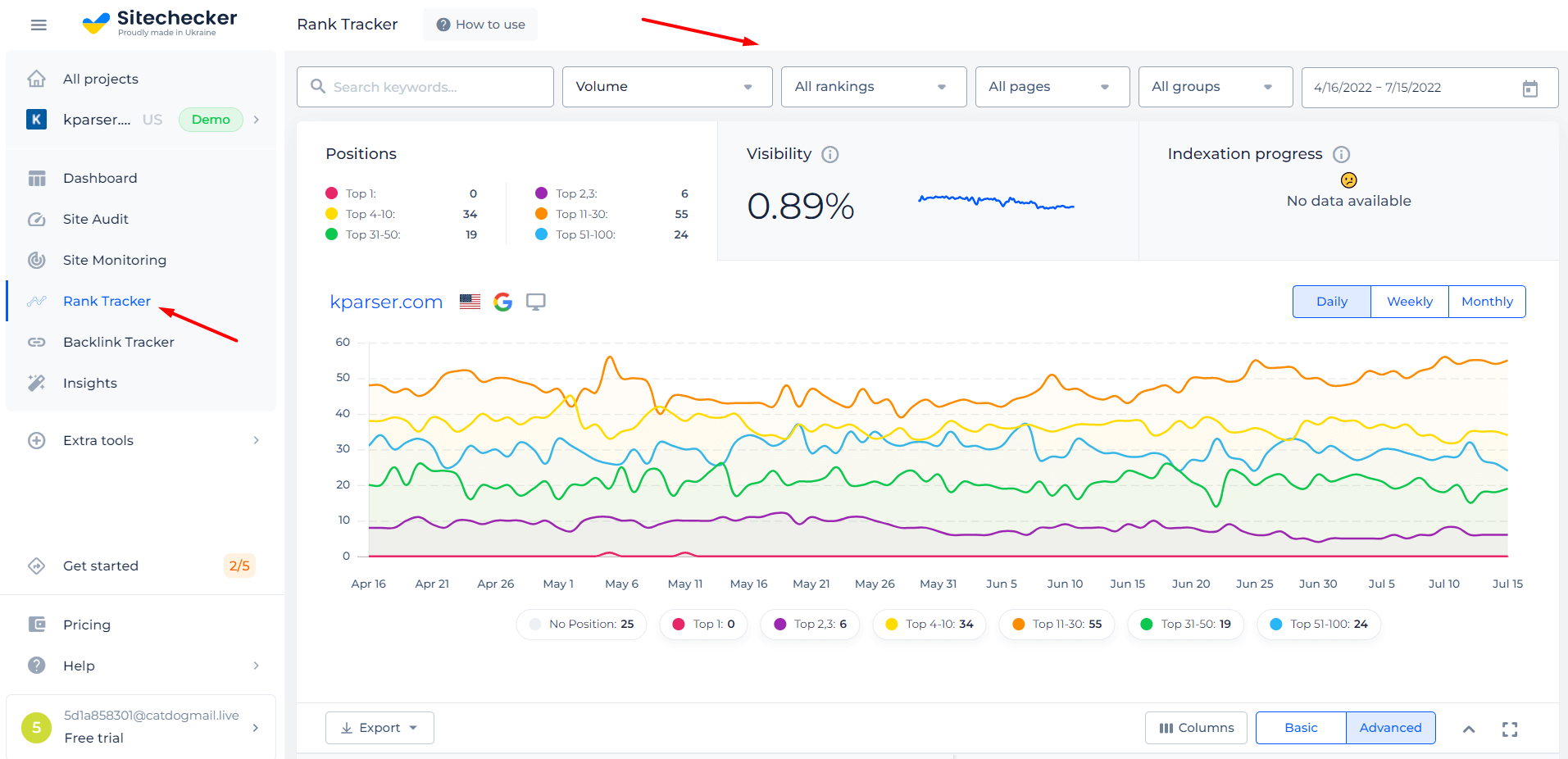The image size is (1568, 759).
Task: Click the fullscreen expand icon
Action: pyautogui.click(x=1510, y=729)
